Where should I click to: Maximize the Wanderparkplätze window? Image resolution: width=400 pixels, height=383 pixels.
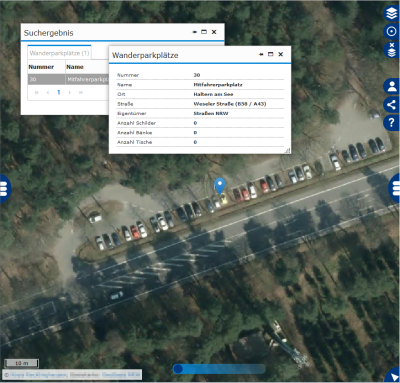click(271, 54)
